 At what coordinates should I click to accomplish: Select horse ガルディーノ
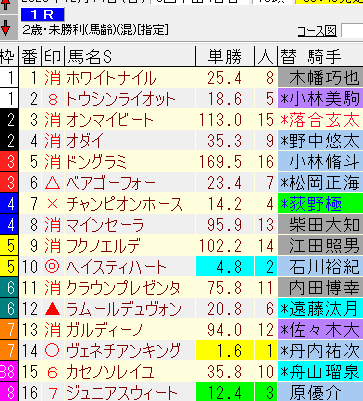(x=104, y=330)
